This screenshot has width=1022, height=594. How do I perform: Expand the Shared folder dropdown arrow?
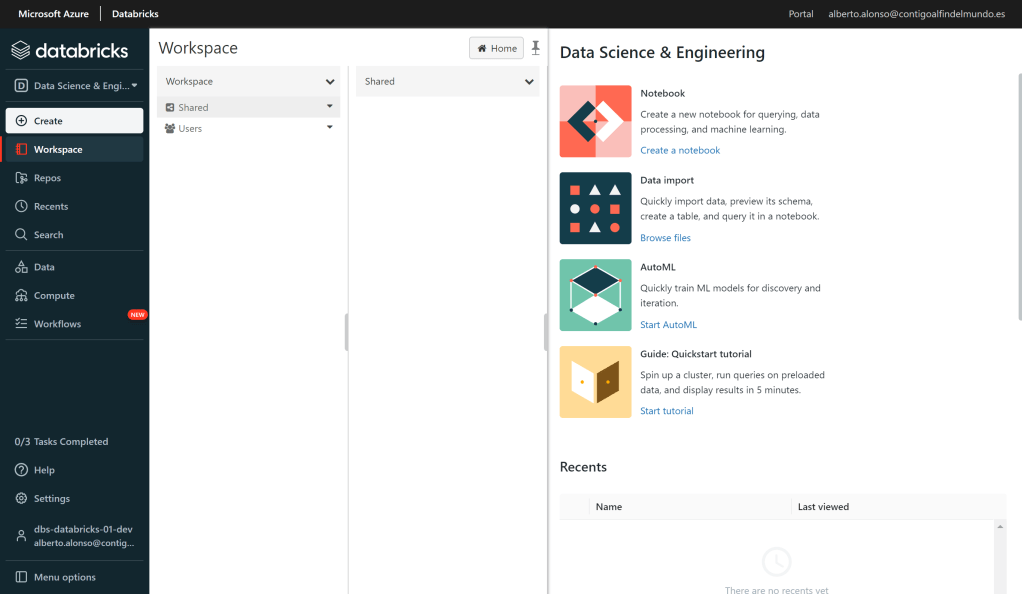(x=329, y=106)
